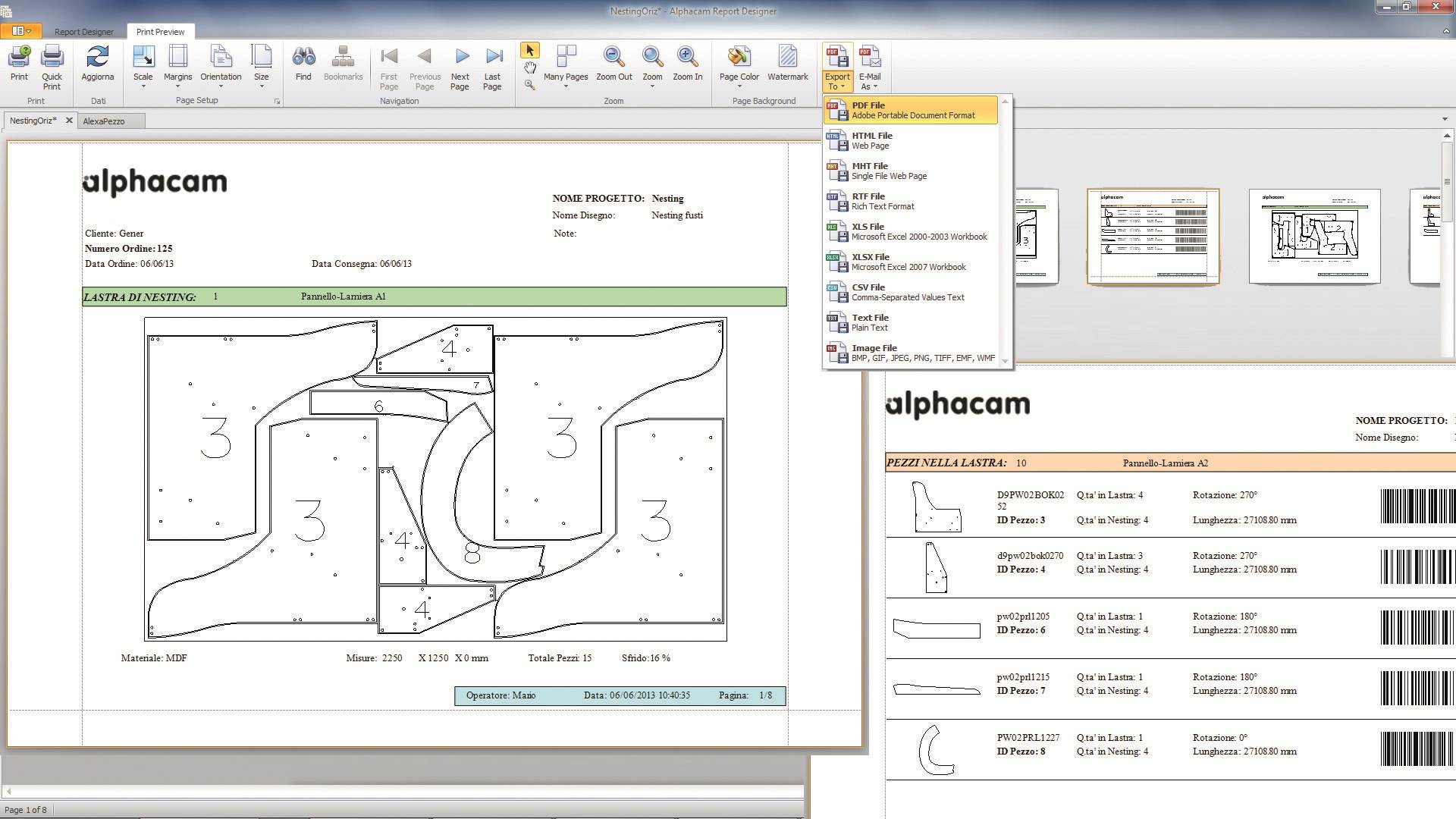Click 'Numero Ordine: 125' text
1456x819 pixels.
(129, 249)
